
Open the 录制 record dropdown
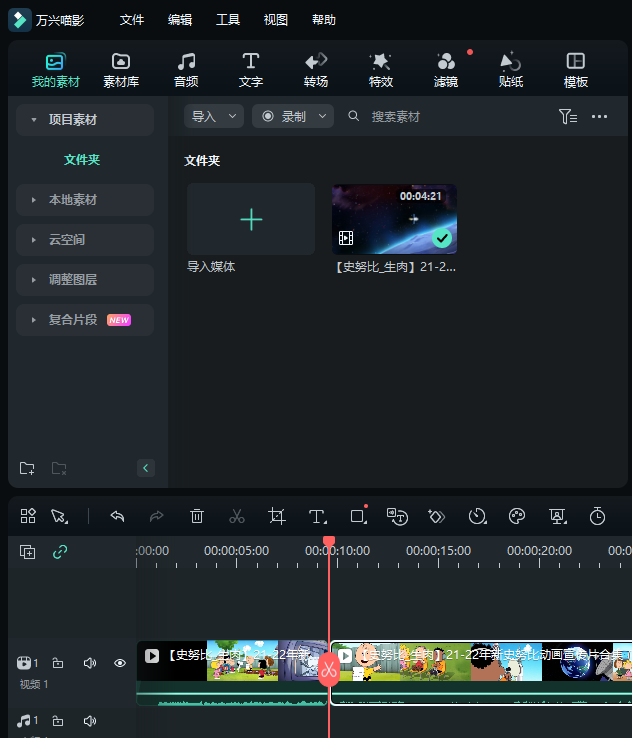[x=293, y=116]
